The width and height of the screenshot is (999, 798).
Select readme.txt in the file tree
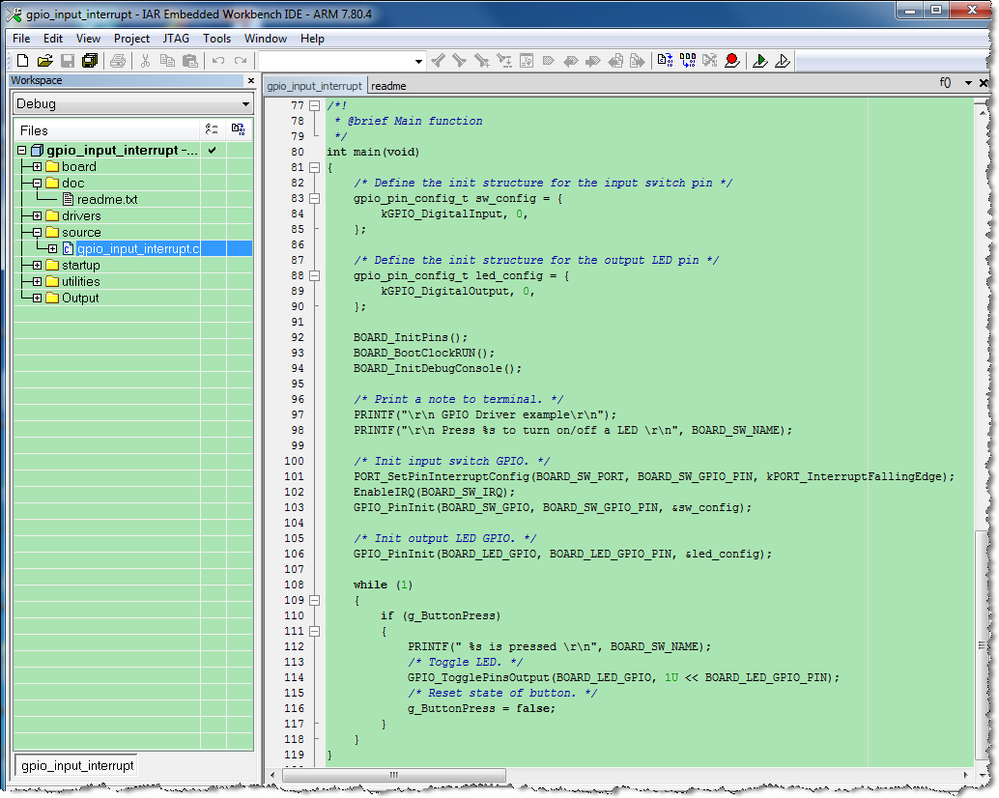point(107,199)
